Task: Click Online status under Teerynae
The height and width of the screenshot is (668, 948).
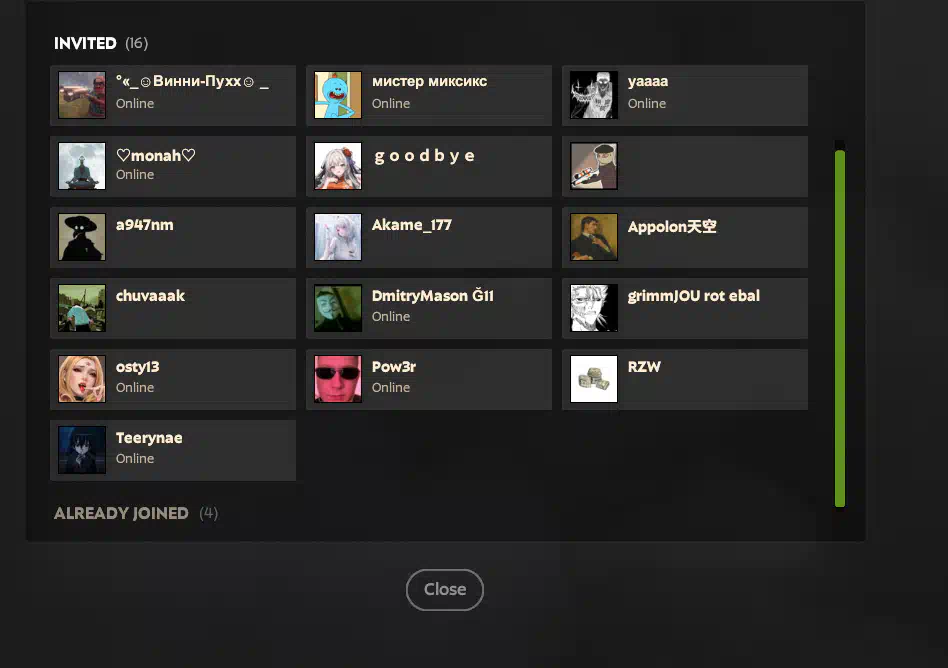Action: coord(135,459)
